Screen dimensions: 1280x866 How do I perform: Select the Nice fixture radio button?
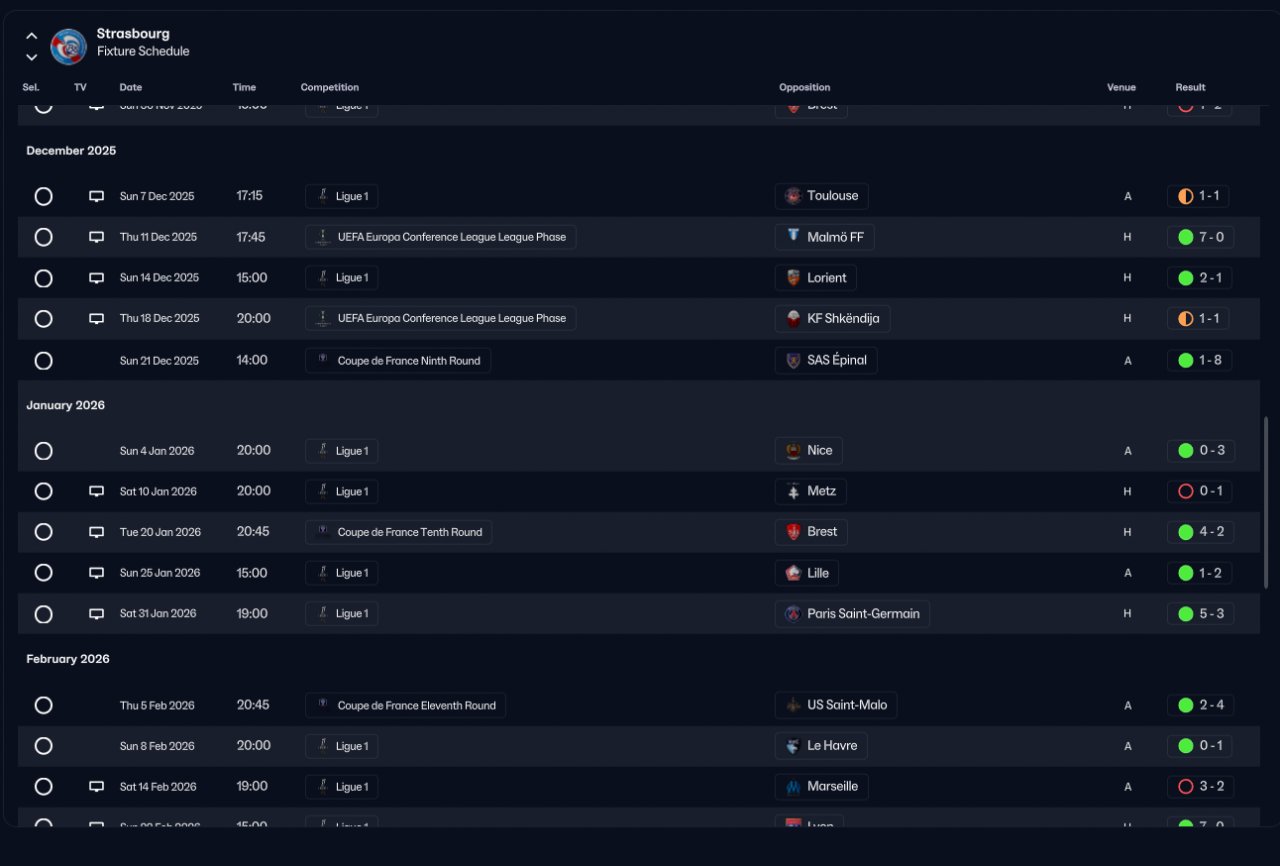point(44,451)
